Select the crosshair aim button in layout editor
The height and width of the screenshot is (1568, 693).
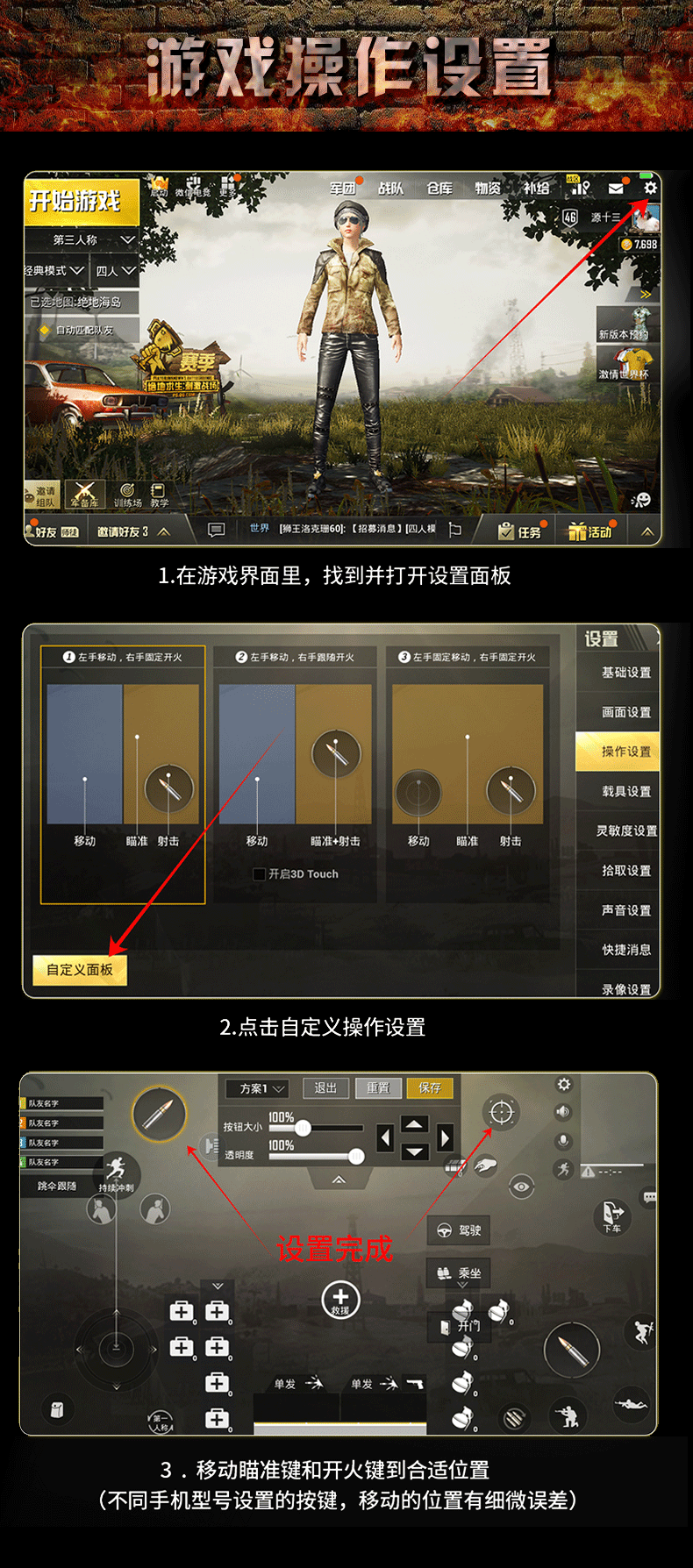click(501, 1113)
